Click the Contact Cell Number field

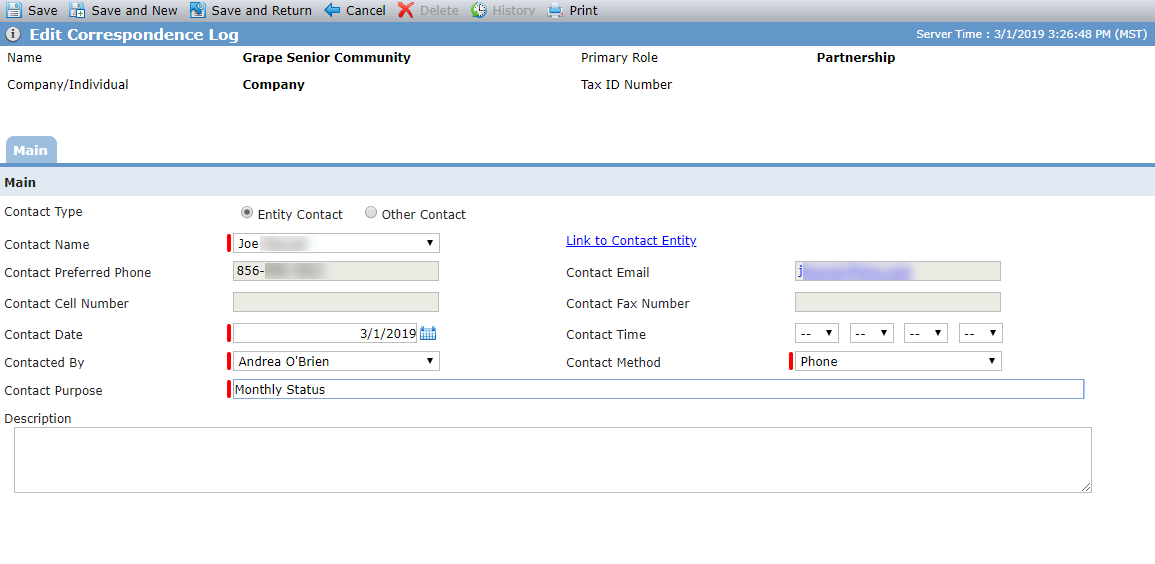click(x=336, y=302)
